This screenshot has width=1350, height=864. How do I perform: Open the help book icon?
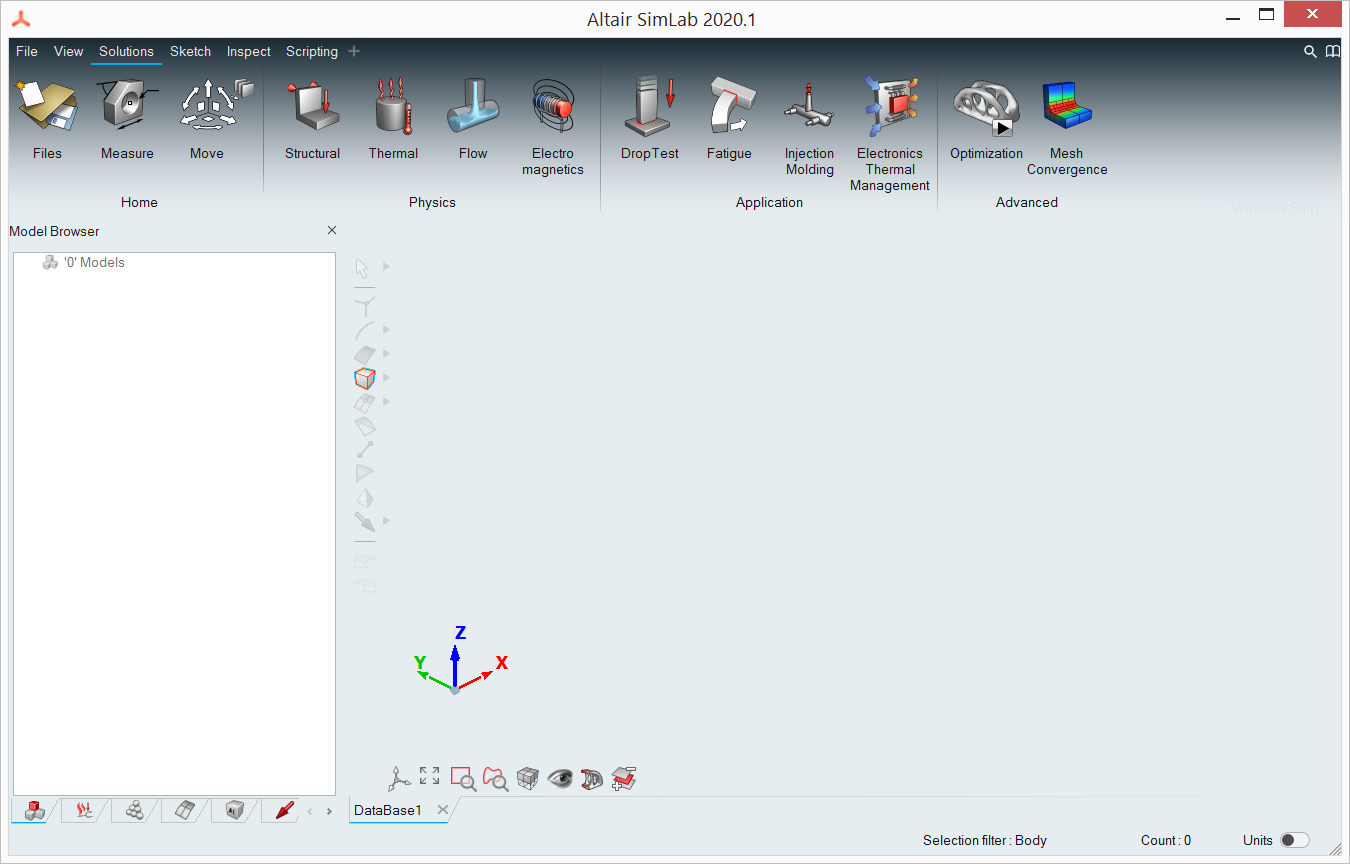pyautogui.click(x=1333, y=51)
